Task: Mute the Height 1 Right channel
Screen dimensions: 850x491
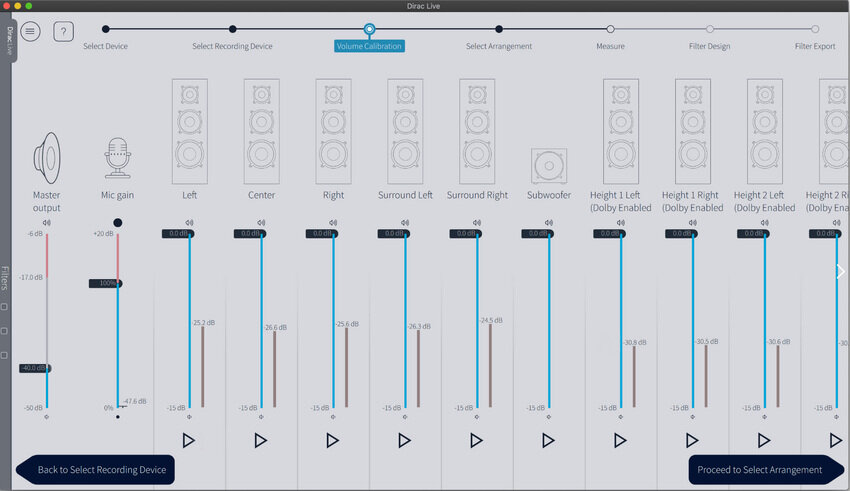Action: coord(692,223)
